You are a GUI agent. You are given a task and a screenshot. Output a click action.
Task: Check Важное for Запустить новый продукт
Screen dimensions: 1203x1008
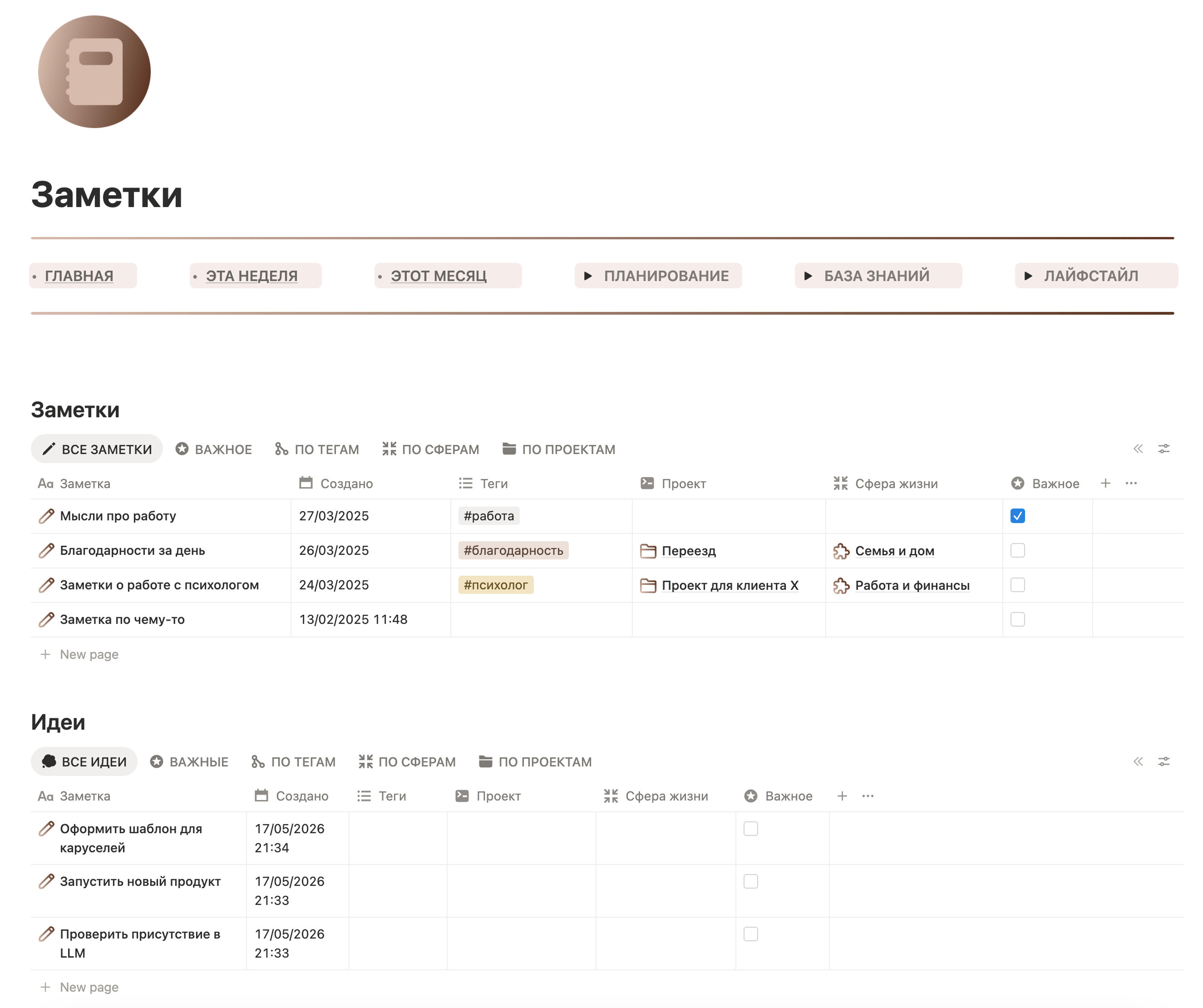point(750,881)
